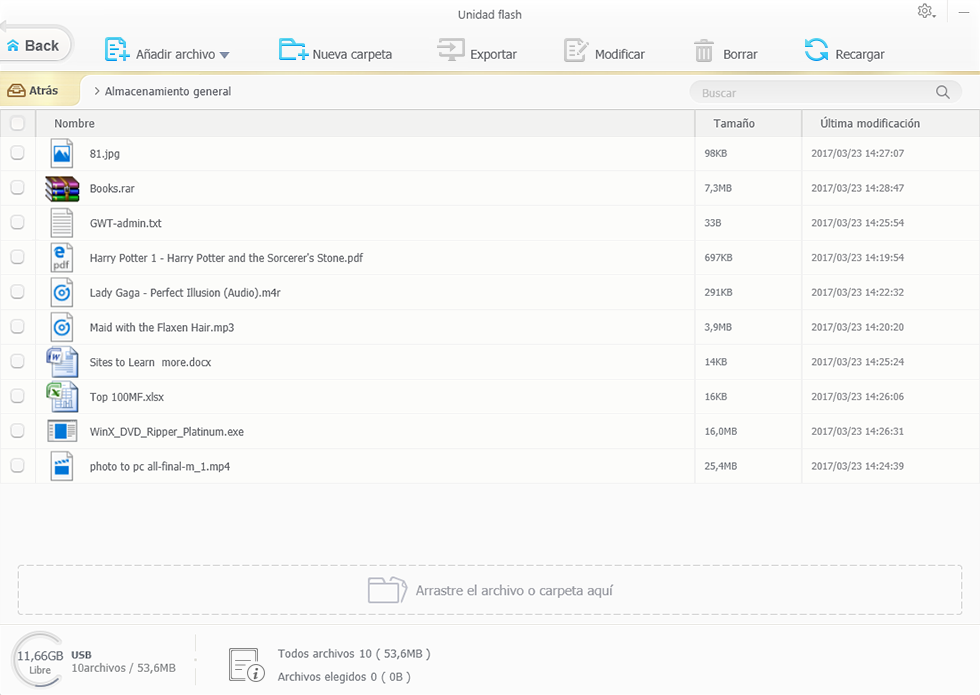Select Maid with the Flaxen Hair.mp3 name
The image size is (980, 695).
point(162,328)
